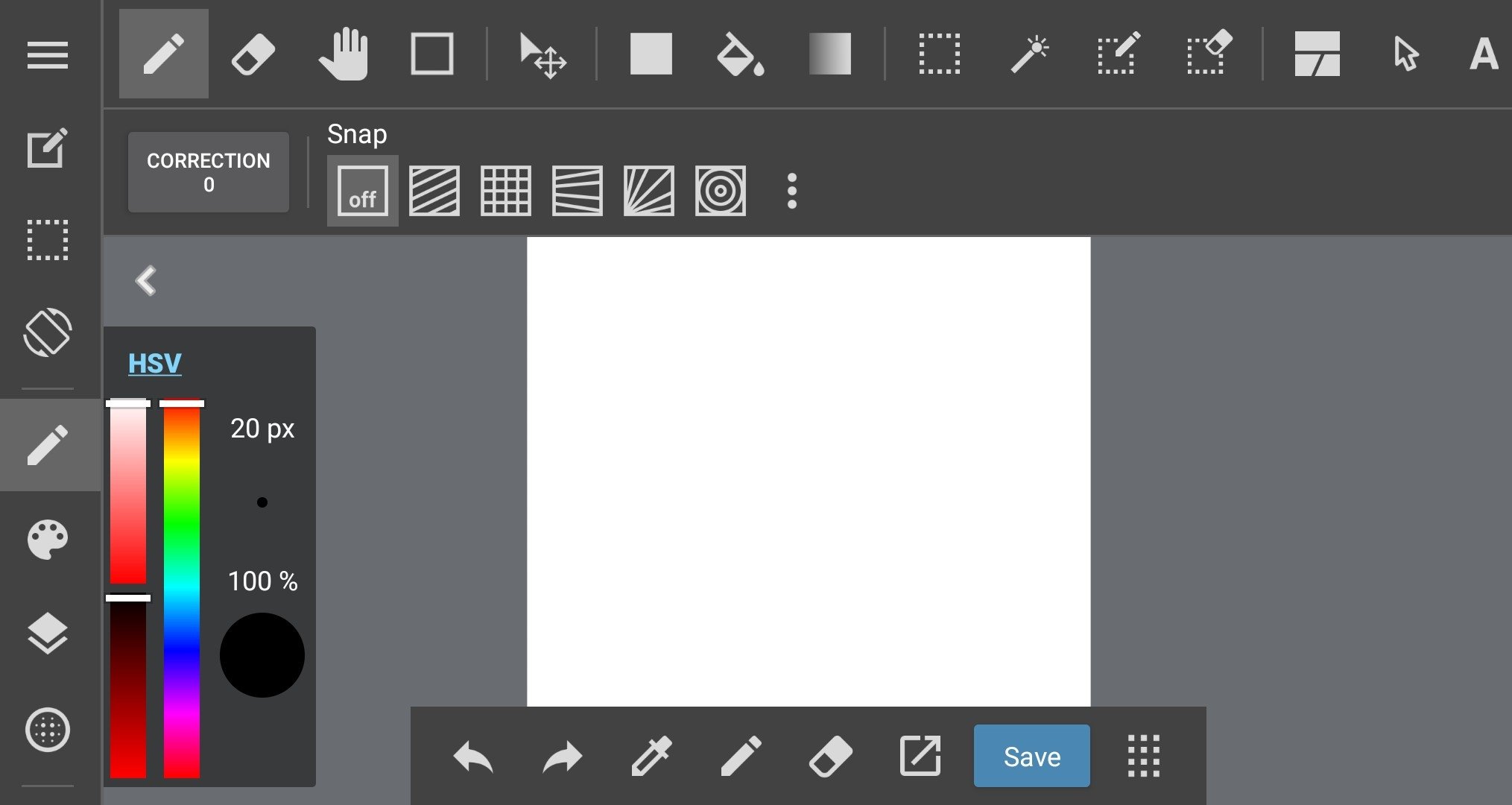
Task: Switch to HSV color mode label
Action: coord(154,363)
